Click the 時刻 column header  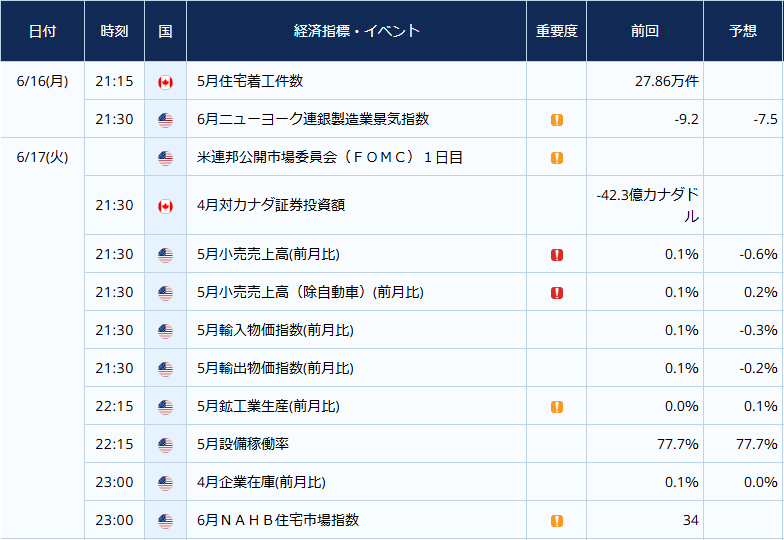[x=114, y=31]
